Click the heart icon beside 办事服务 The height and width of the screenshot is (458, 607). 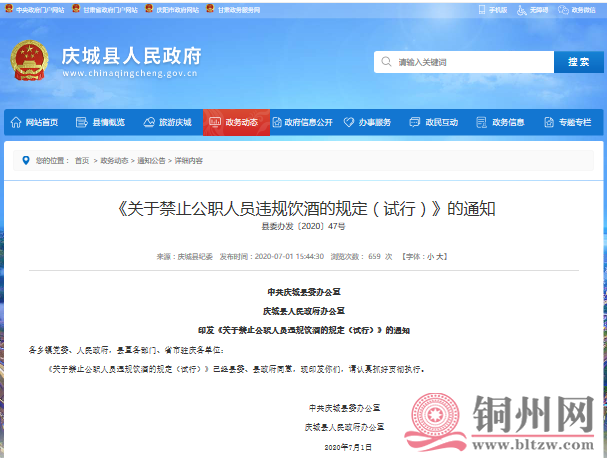click(x=349, y=122)
